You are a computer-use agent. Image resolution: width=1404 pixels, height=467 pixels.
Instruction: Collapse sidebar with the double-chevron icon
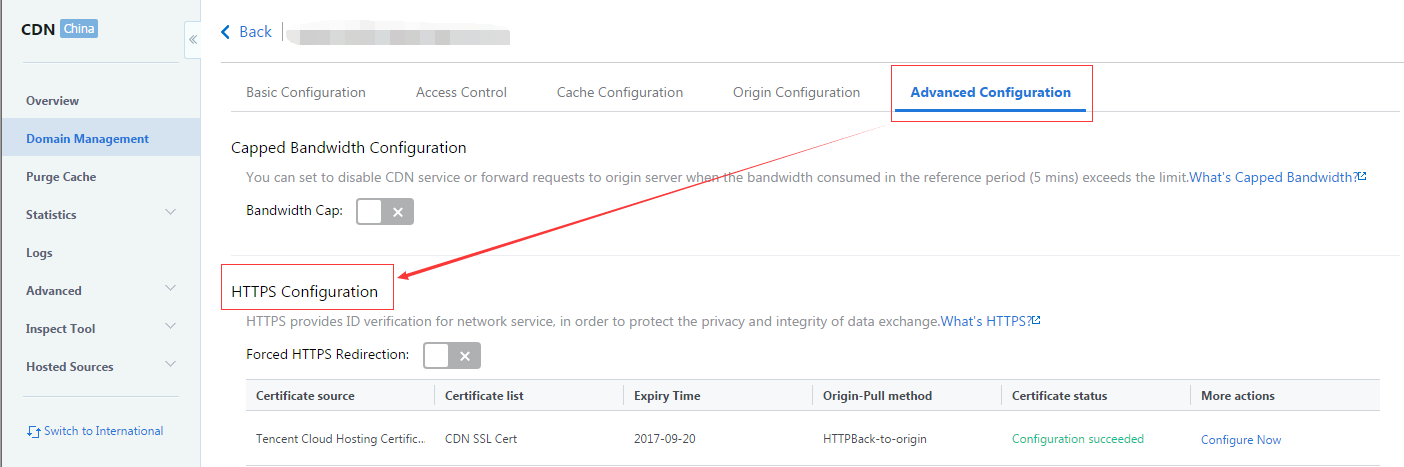click(193, 39)
